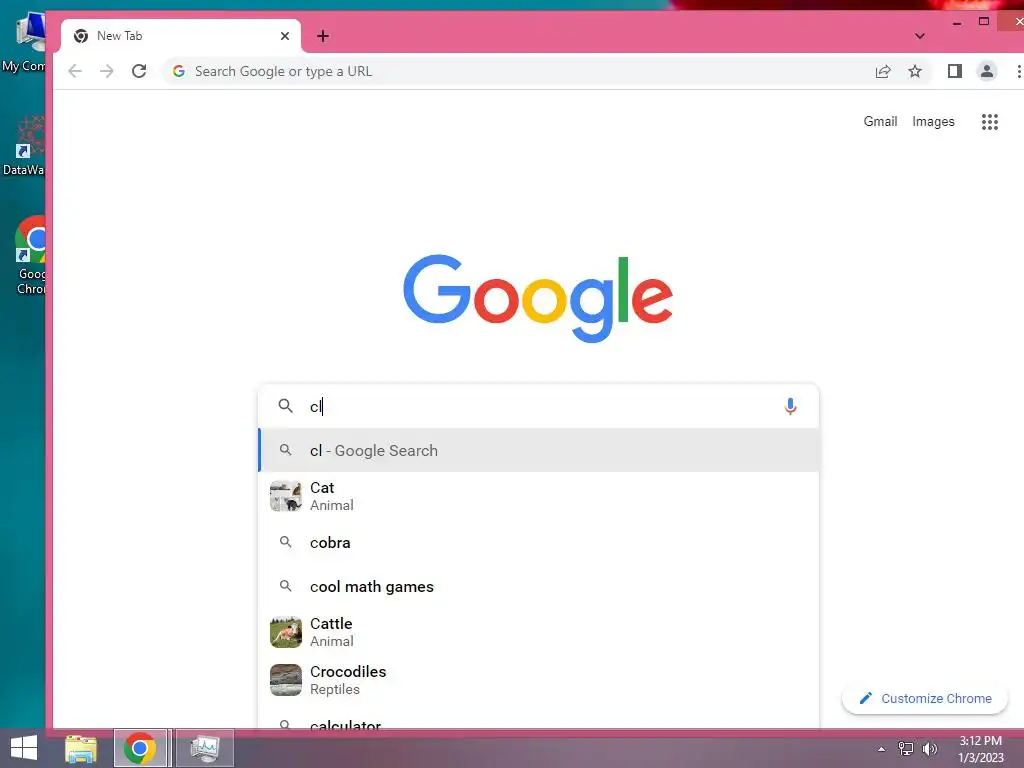Select the cool math games suggestion
Screen dimensions: 1024x768
pyautogui.click(x=539, y=586)
